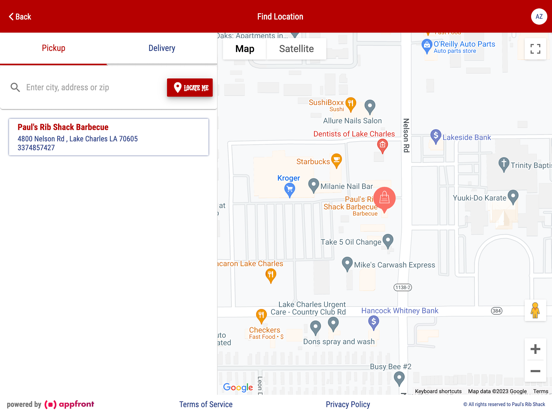The width and height of the screenshot is (552, 414).
Task: Click the SushiBoxx restaurant pin
Action: pos(350,104)
